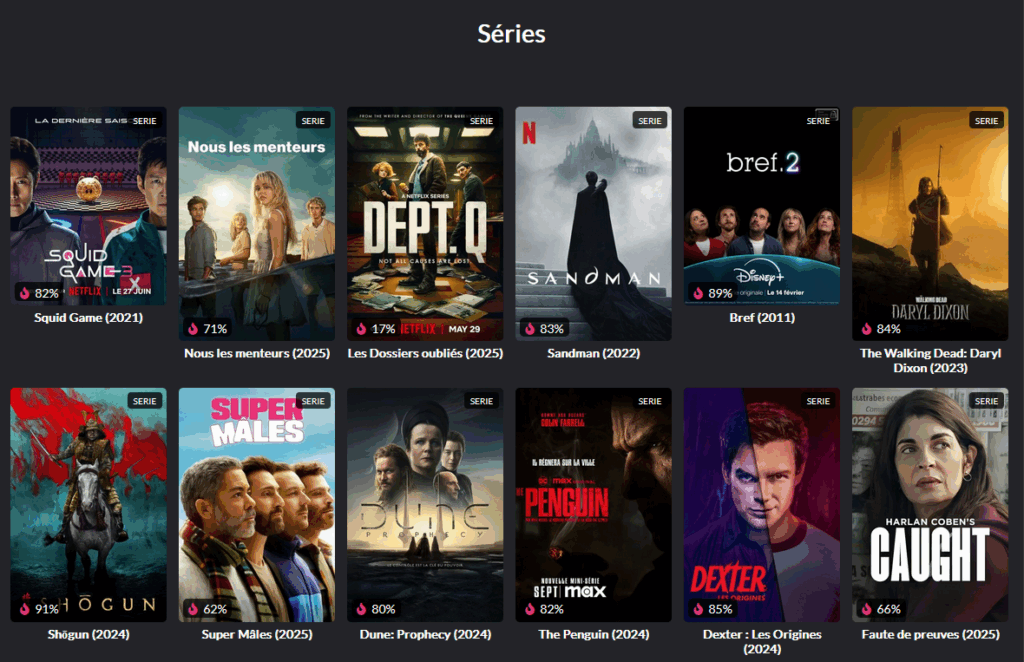Select the bref.2 Disney+ poster
This screenshot has width=1024, height=662.
(x=762, y=206)
